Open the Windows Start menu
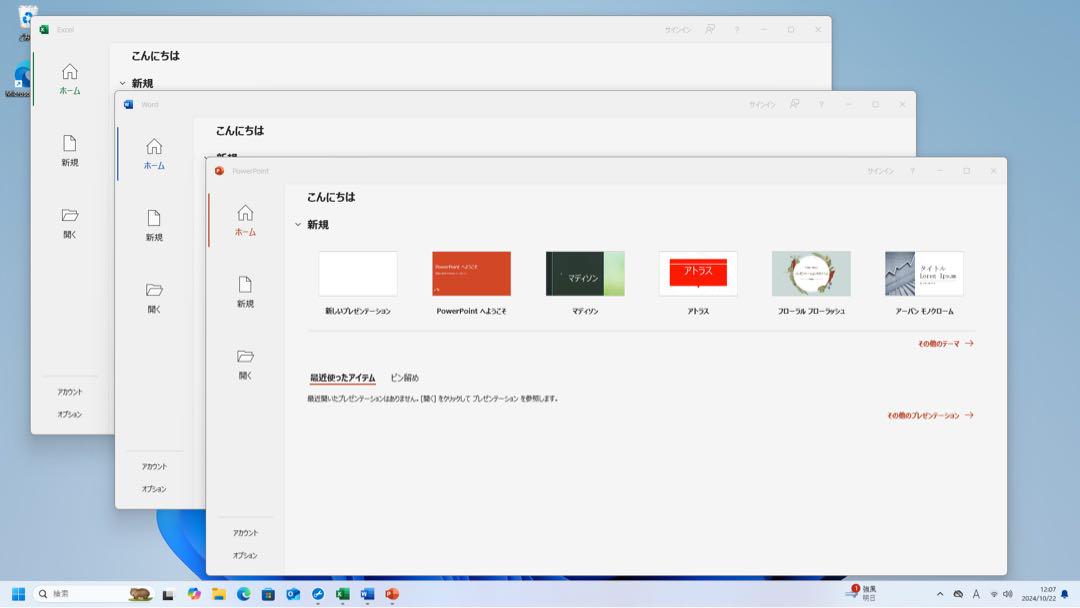1080x608 pixels. [19, 594]
